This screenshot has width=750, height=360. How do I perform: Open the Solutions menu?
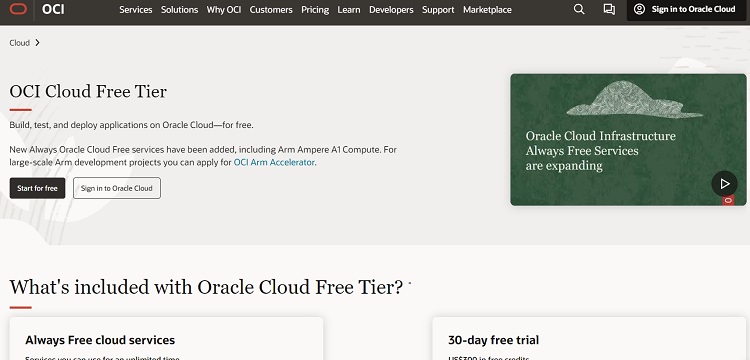point(179,10)
